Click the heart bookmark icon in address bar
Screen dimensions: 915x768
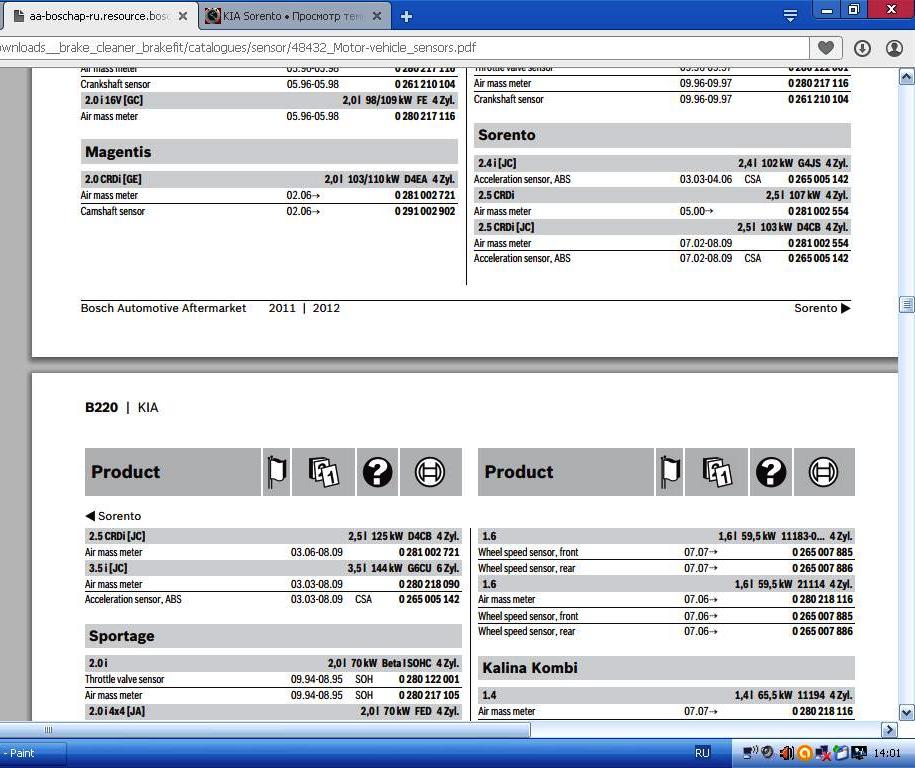tap(826, 48)
